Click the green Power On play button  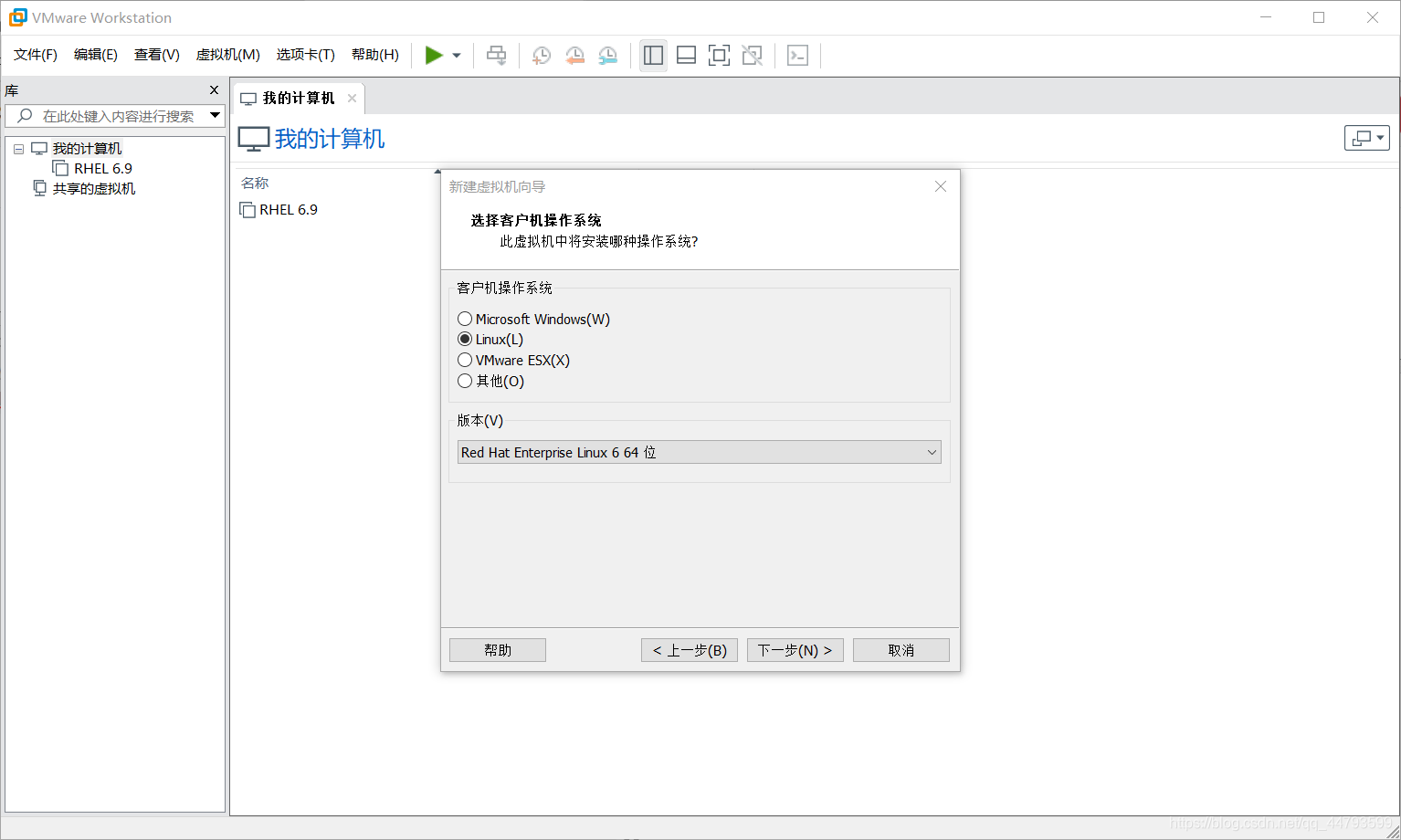(x=434, y=56)
